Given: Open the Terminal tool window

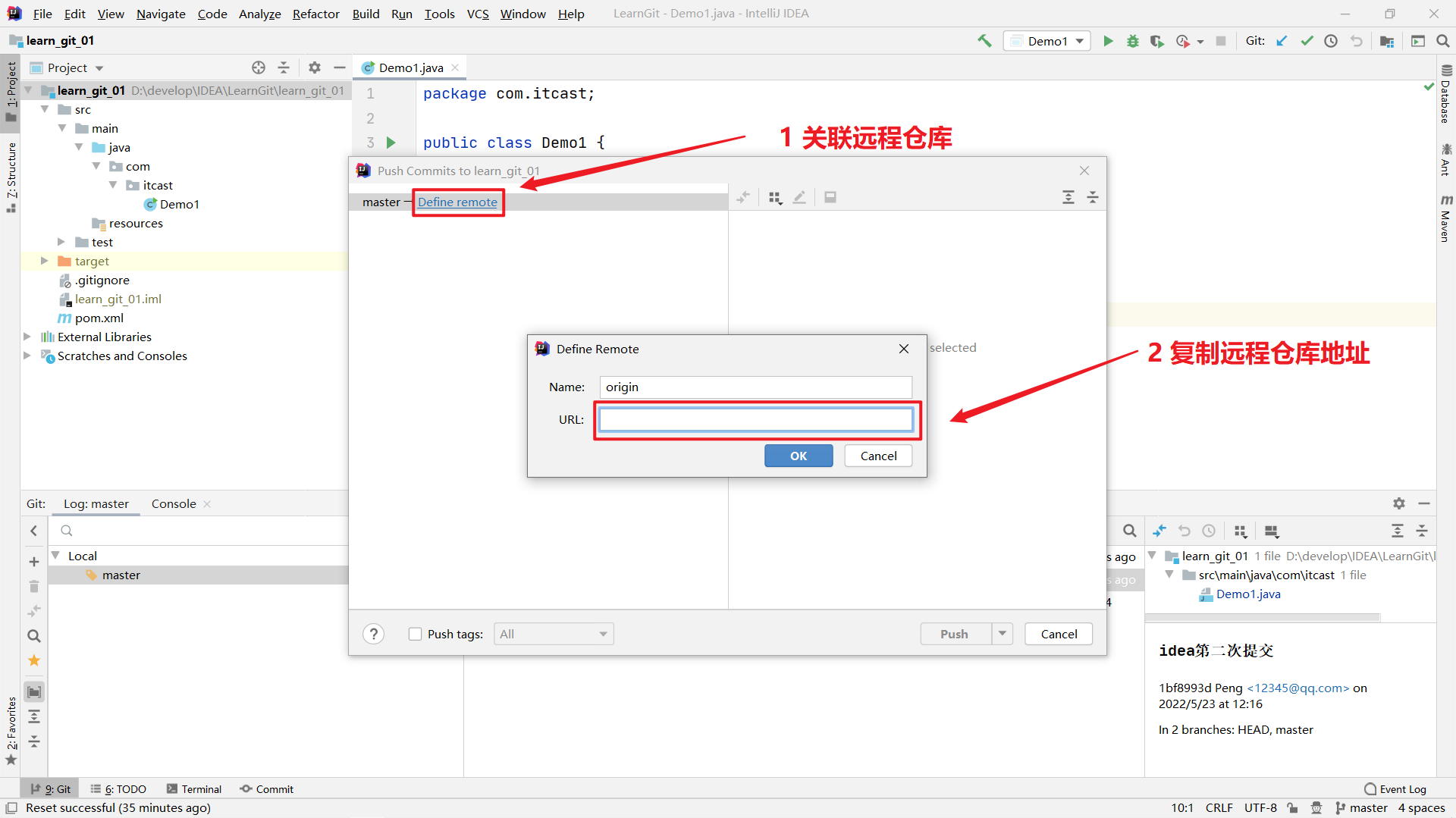Looking at the screenshot, I should pos(194,789).
